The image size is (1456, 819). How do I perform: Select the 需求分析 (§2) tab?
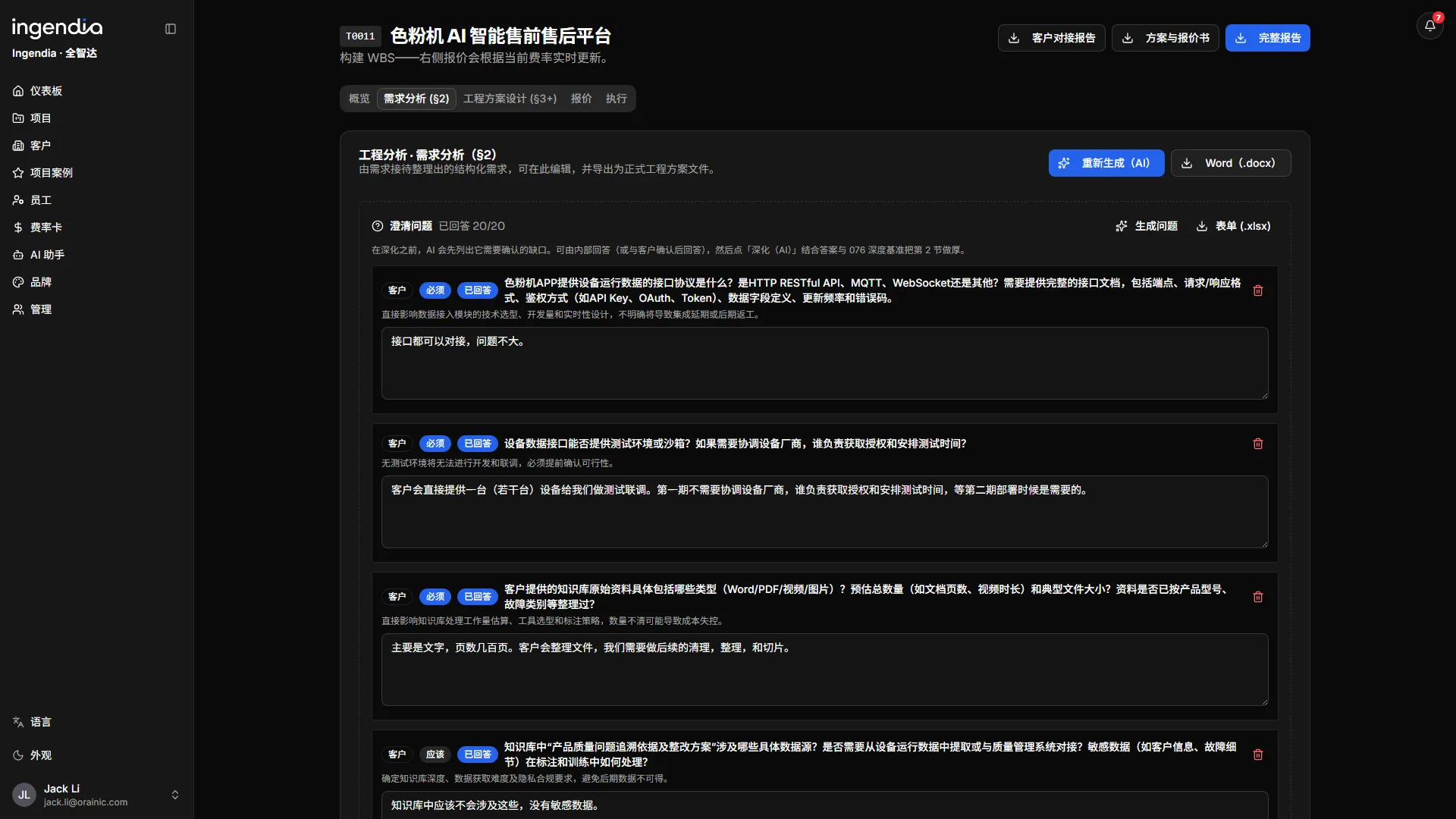[x=416, y=99]
